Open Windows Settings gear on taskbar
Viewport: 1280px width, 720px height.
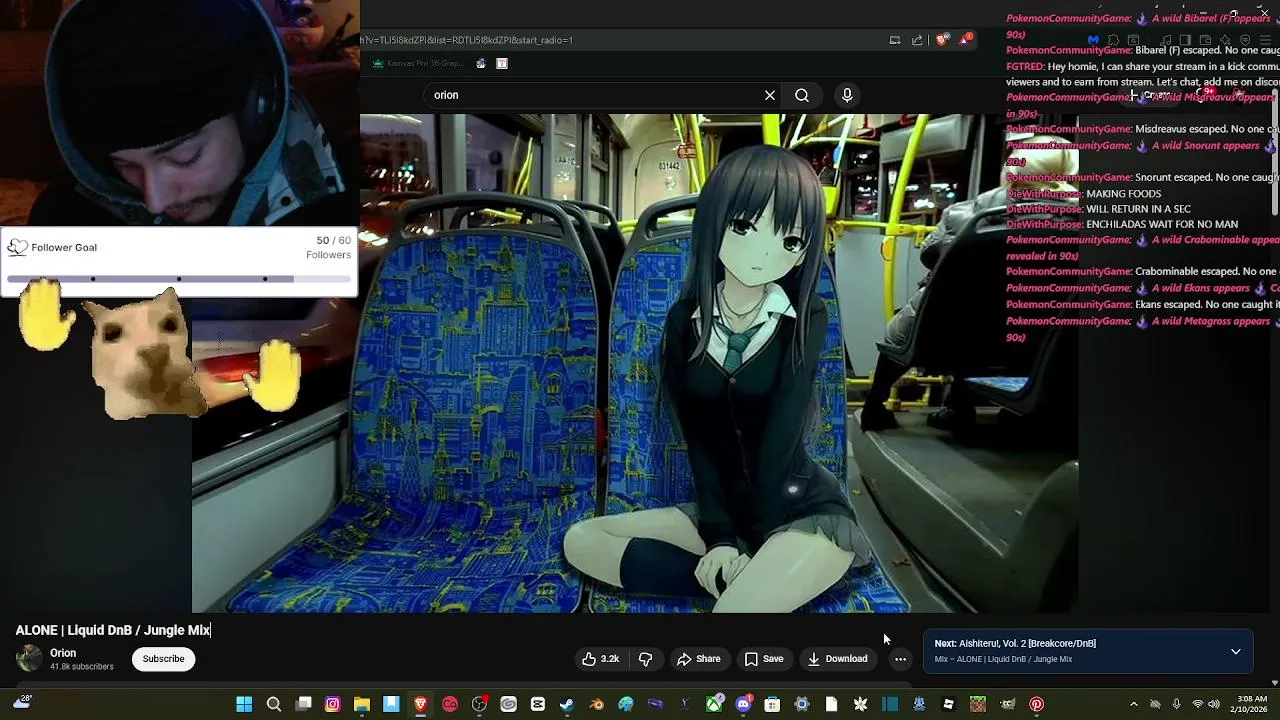[x=801, y=704]
